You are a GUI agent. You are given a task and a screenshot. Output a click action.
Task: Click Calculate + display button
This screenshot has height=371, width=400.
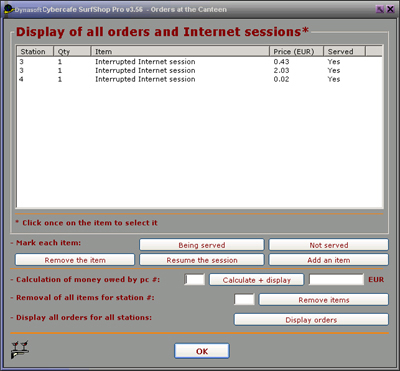[257, 280]
